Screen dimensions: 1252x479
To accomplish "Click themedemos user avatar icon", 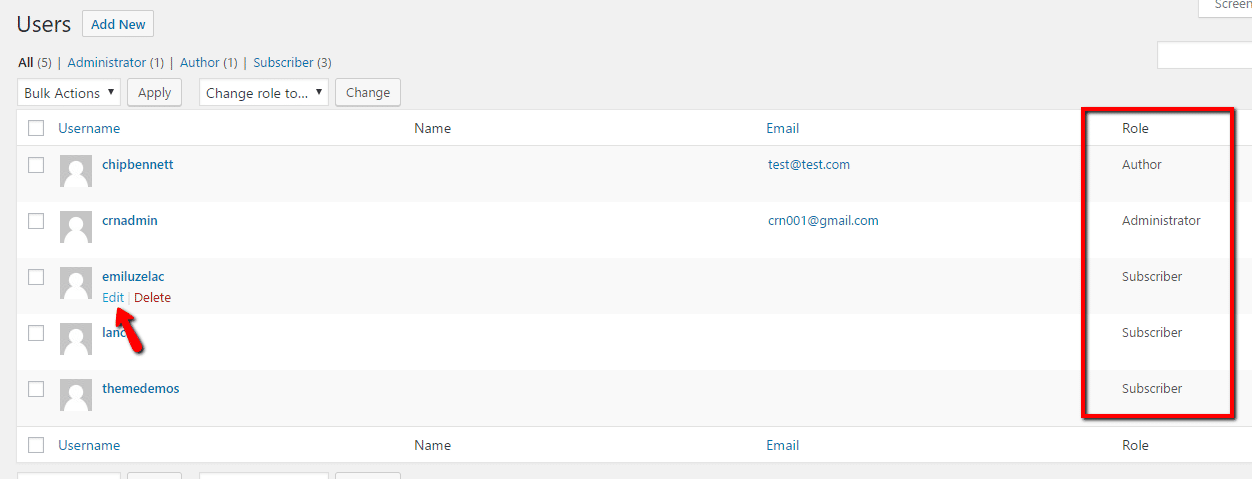I will pyautogui.click(x=76, y=395).
